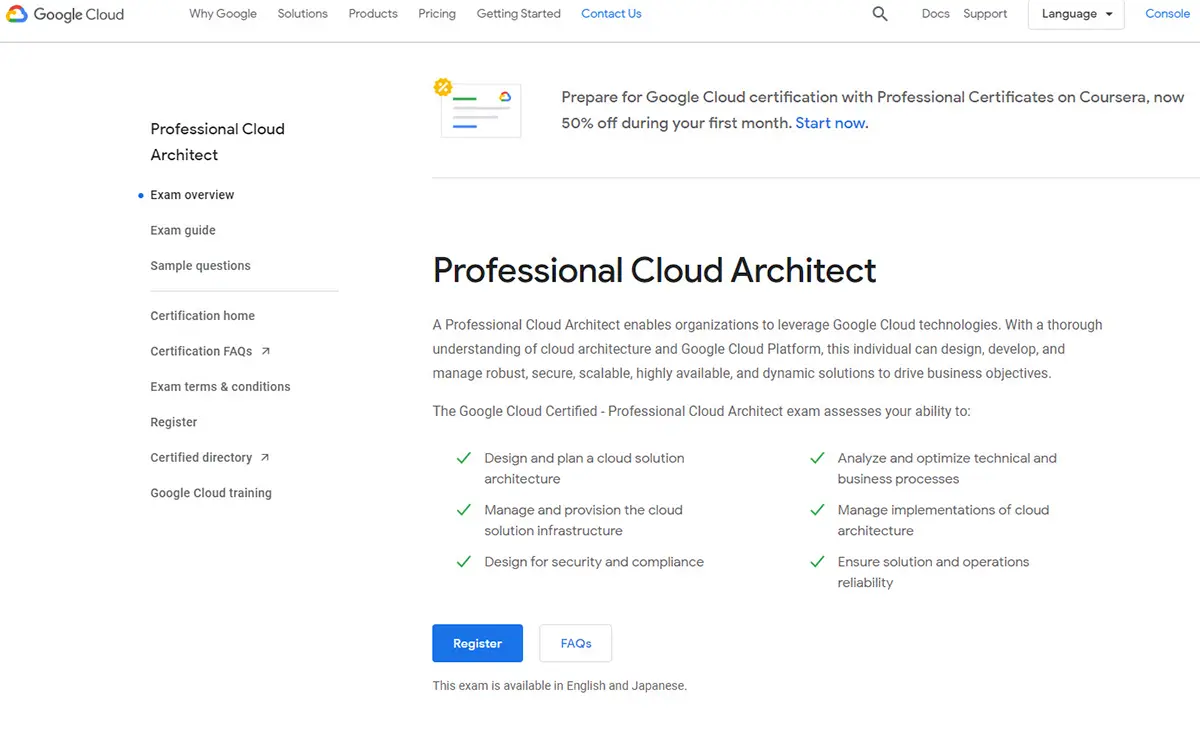Click 'Design and plan a cloud solution' item
The height and width of the screenshot is (730, 1200).
(x=584, y=468)
